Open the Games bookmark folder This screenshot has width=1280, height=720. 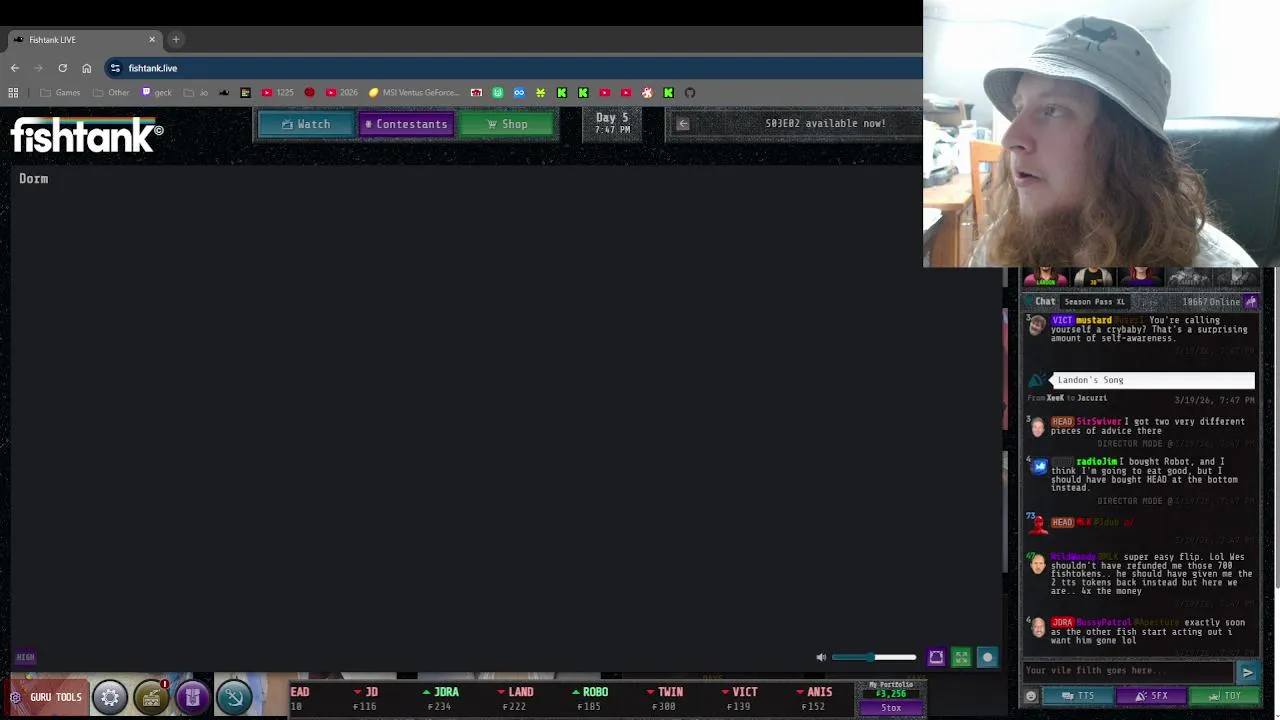pos(60,93)
